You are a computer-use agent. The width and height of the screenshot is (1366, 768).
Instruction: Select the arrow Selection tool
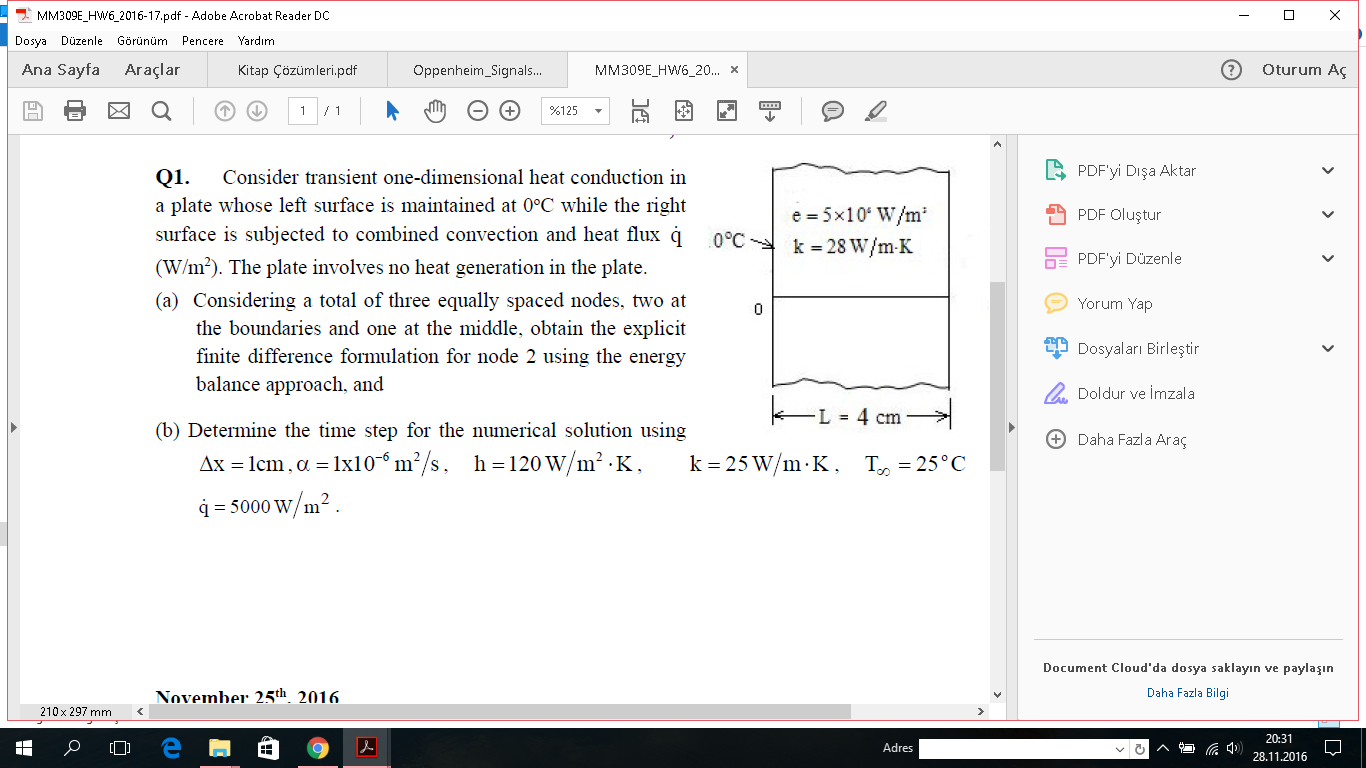(x=392, y=111)
